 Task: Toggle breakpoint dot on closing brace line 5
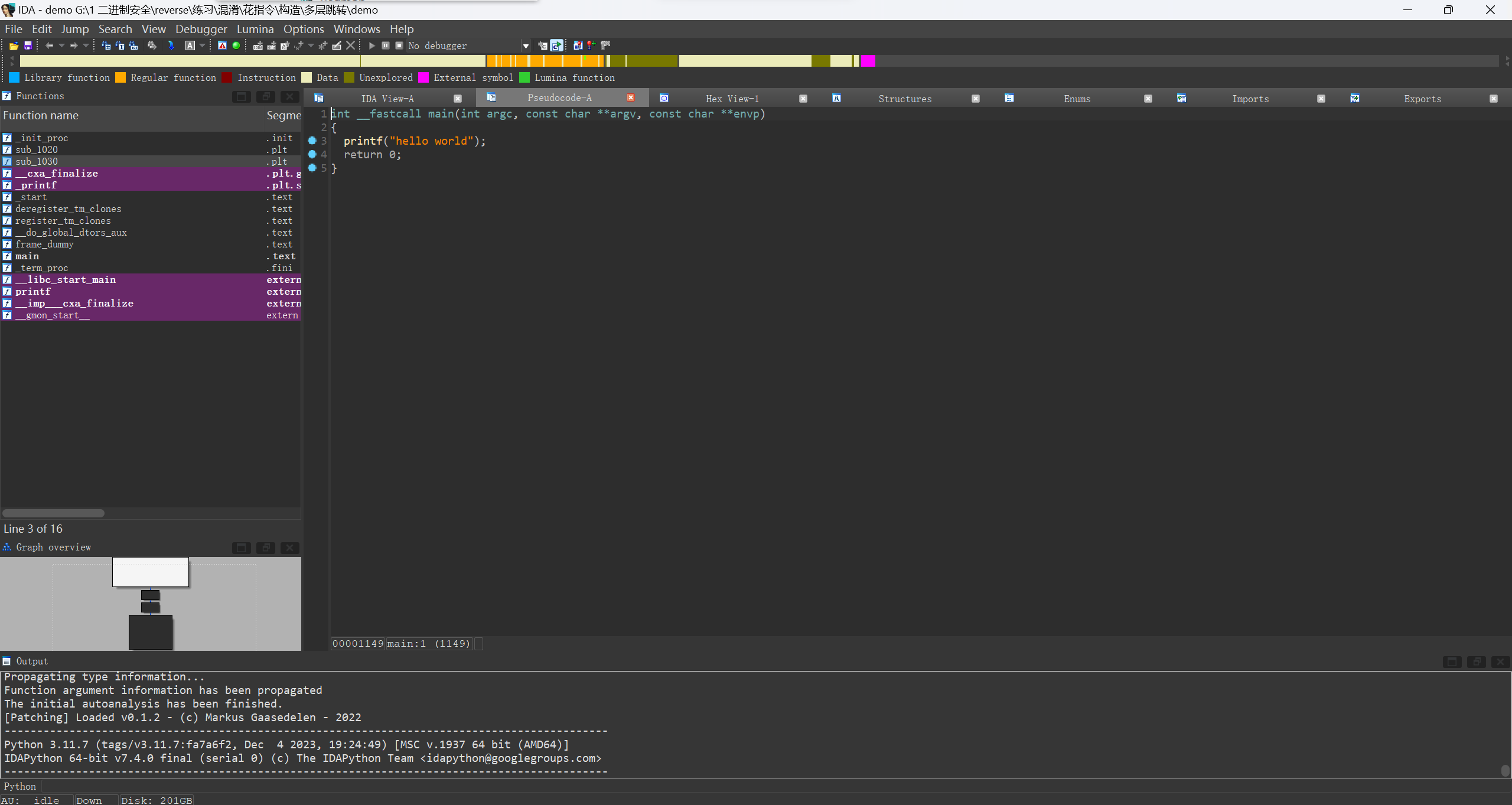point(312,168)
